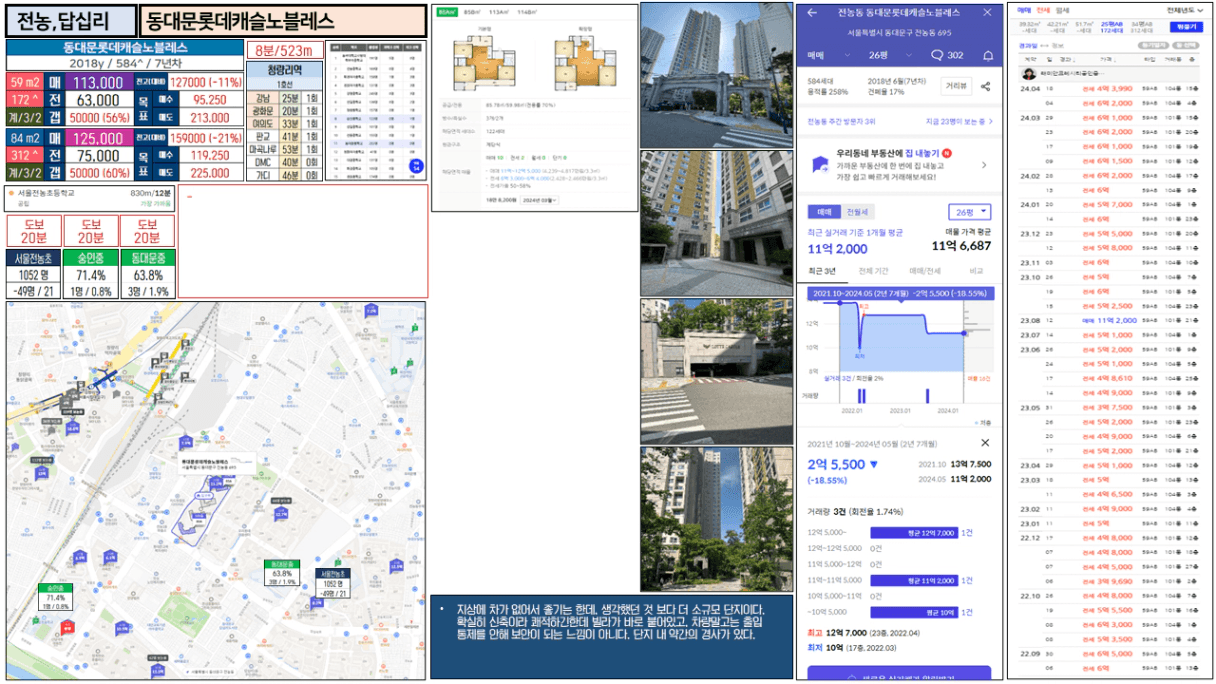1216x684 pixels.
Task: Click the 서울전농초 1052명 label on the map
Action: (x=333, y=584)
